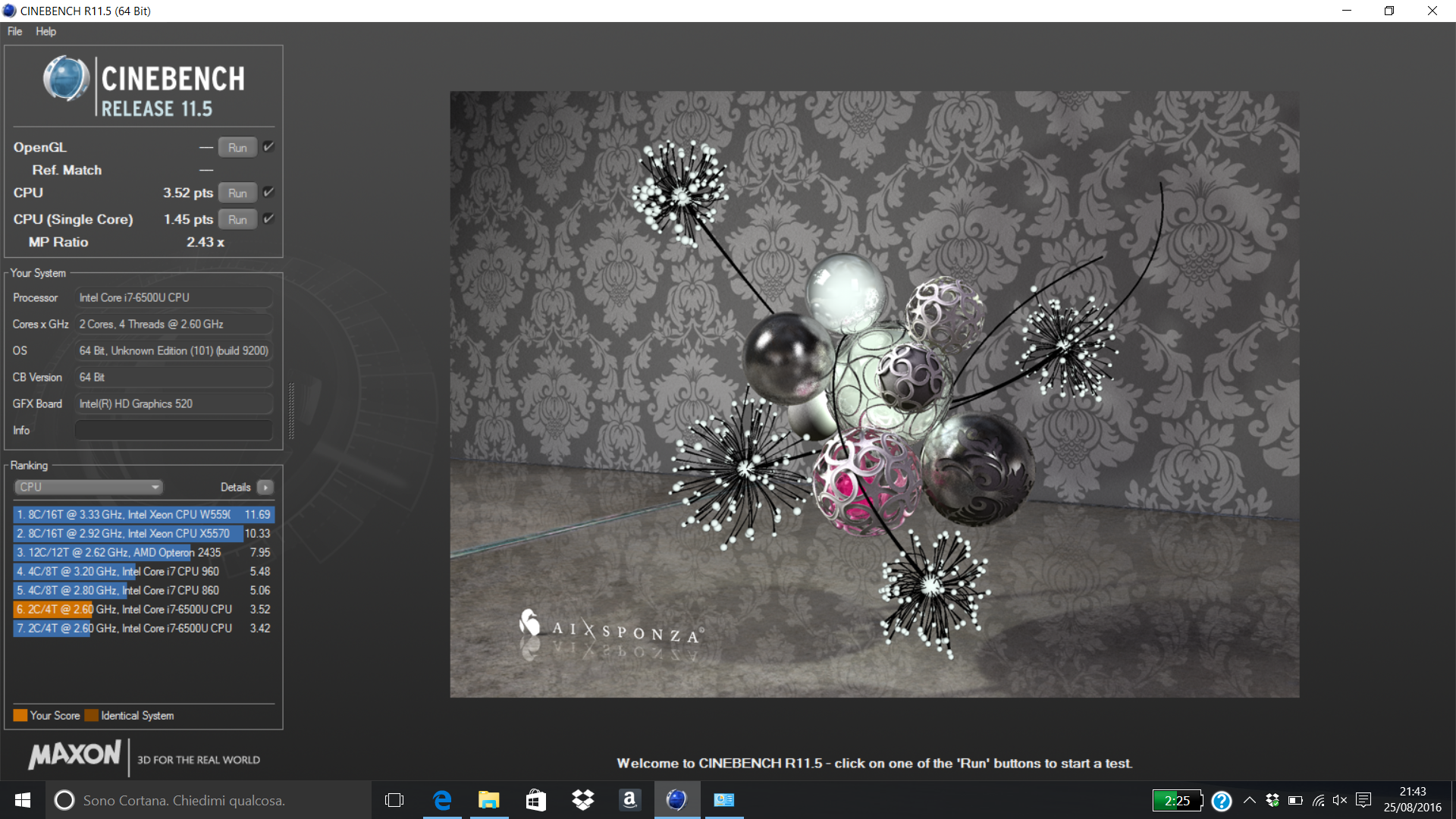Click the battery tray icon
Screen dimensions: 1456x819
[1295, 800]
